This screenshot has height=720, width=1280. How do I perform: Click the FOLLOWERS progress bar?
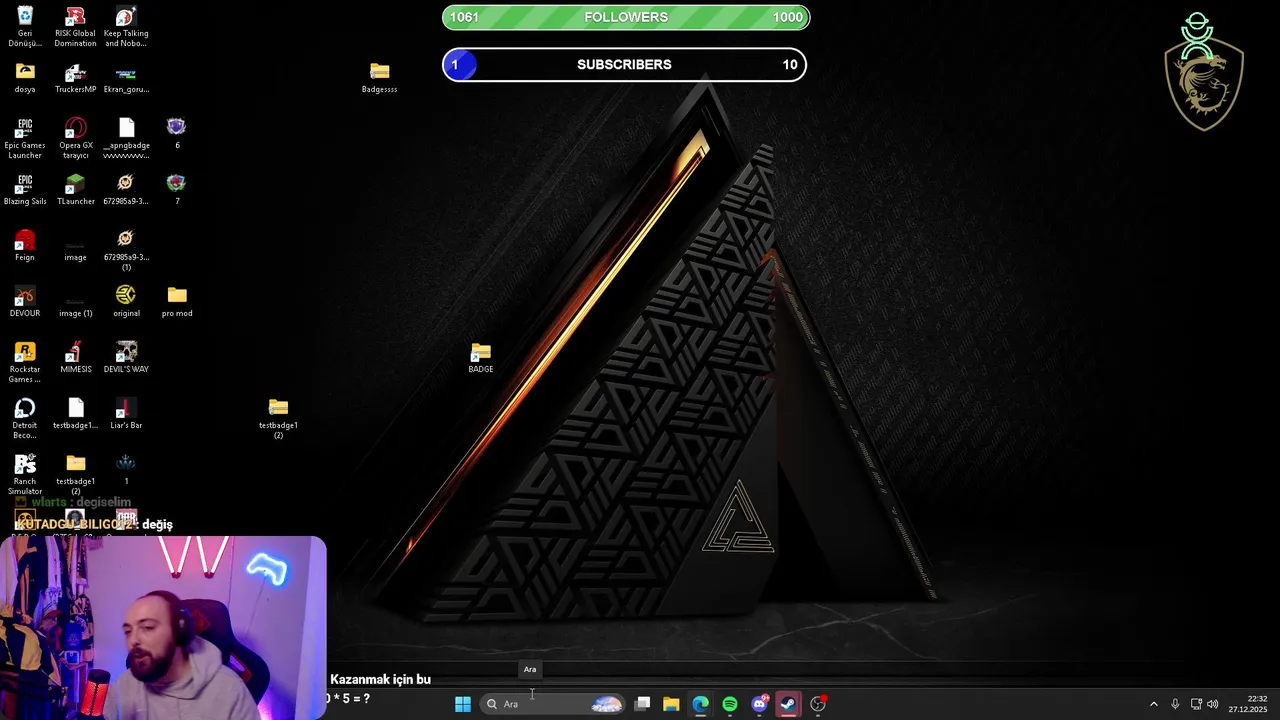tap(626, 17)
